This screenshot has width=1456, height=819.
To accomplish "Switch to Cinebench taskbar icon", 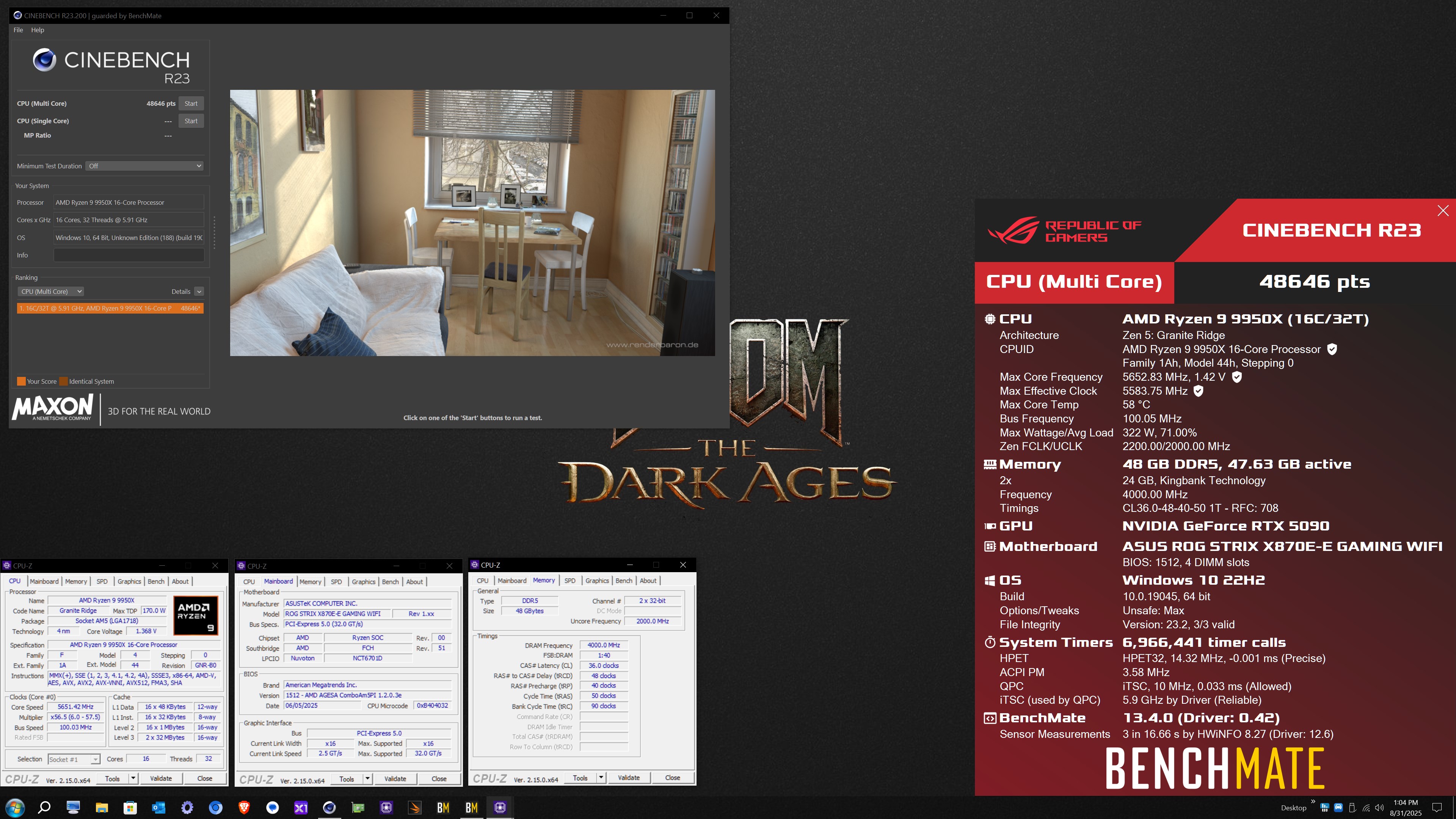I will [329, 807].
